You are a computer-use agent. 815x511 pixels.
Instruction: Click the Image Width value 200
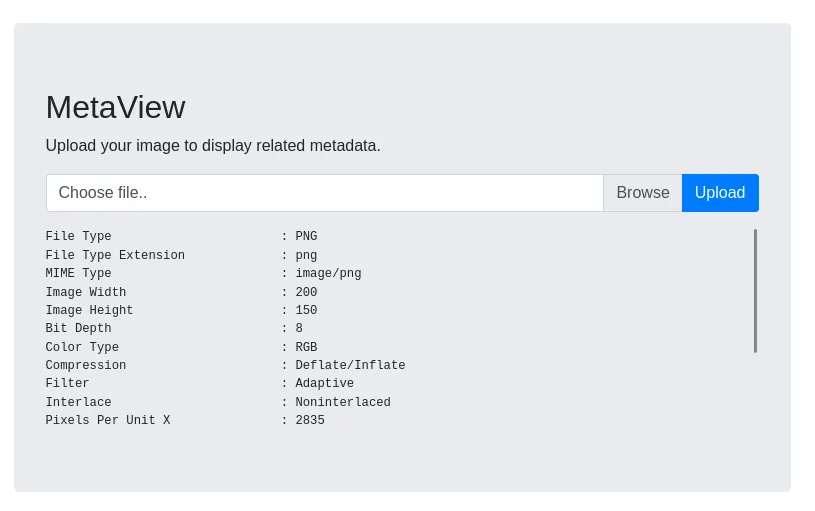306,293
